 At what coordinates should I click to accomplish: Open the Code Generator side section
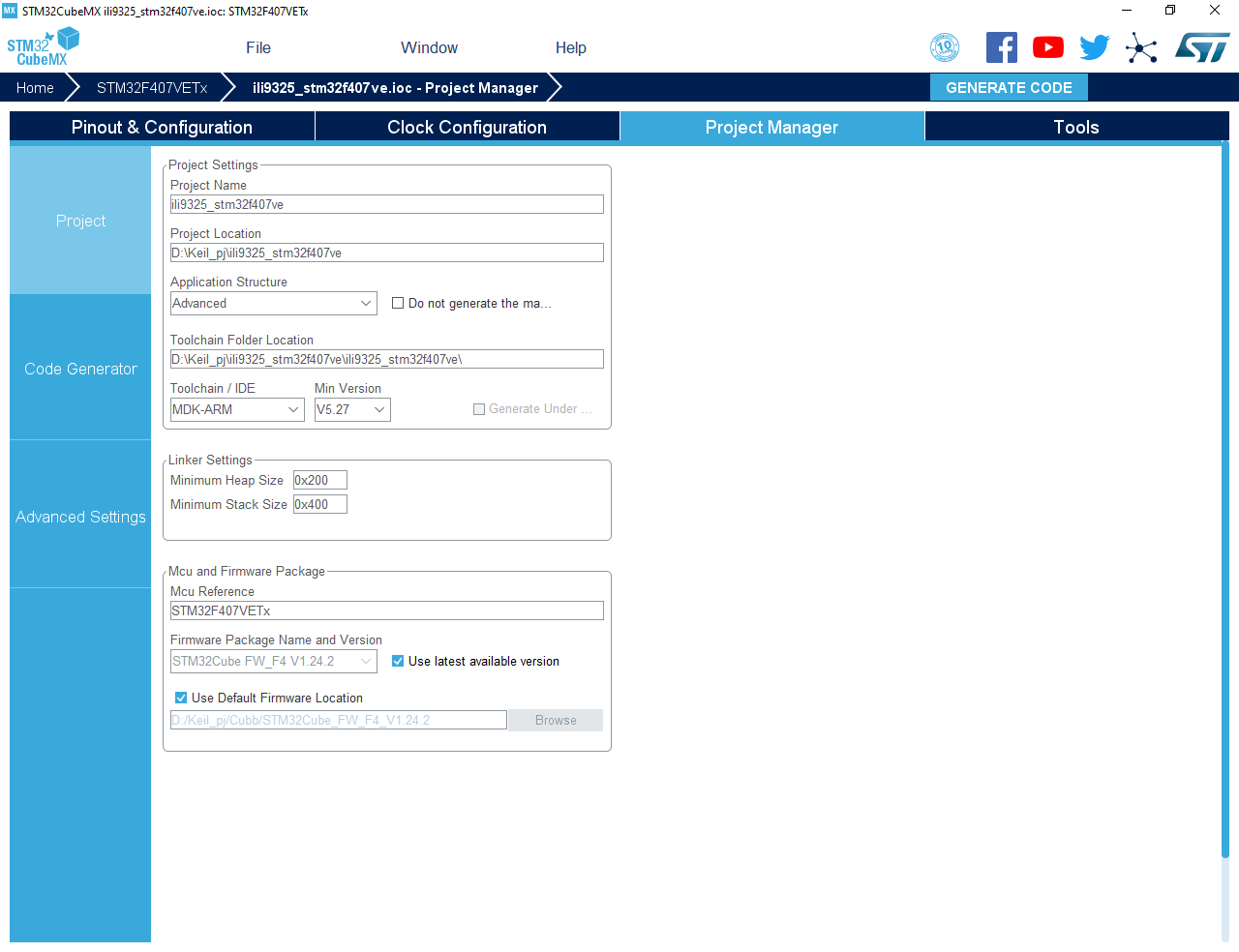tap(80, 369)
